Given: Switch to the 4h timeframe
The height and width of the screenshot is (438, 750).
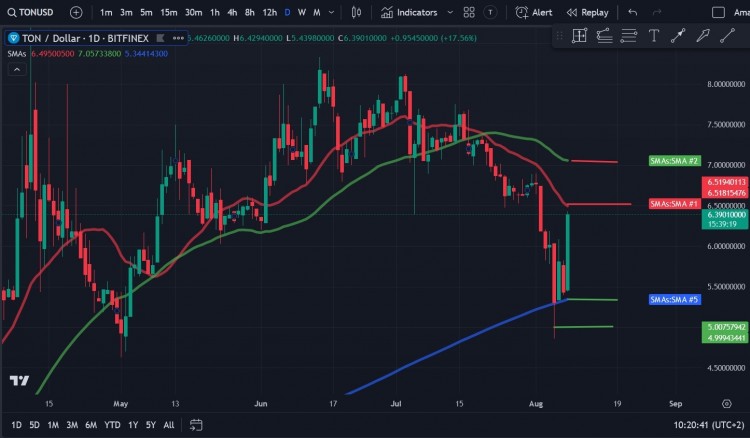Looking at the screenshot, I should pyautogui.click(x=232, y=12).
